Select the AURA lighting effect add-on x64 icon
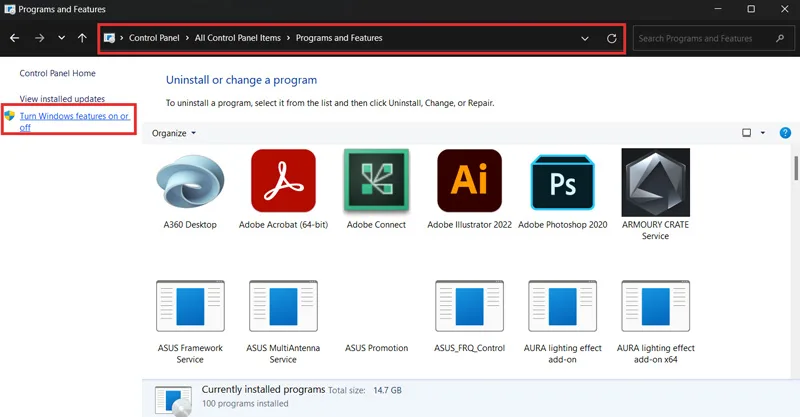 tap(656, 306)
